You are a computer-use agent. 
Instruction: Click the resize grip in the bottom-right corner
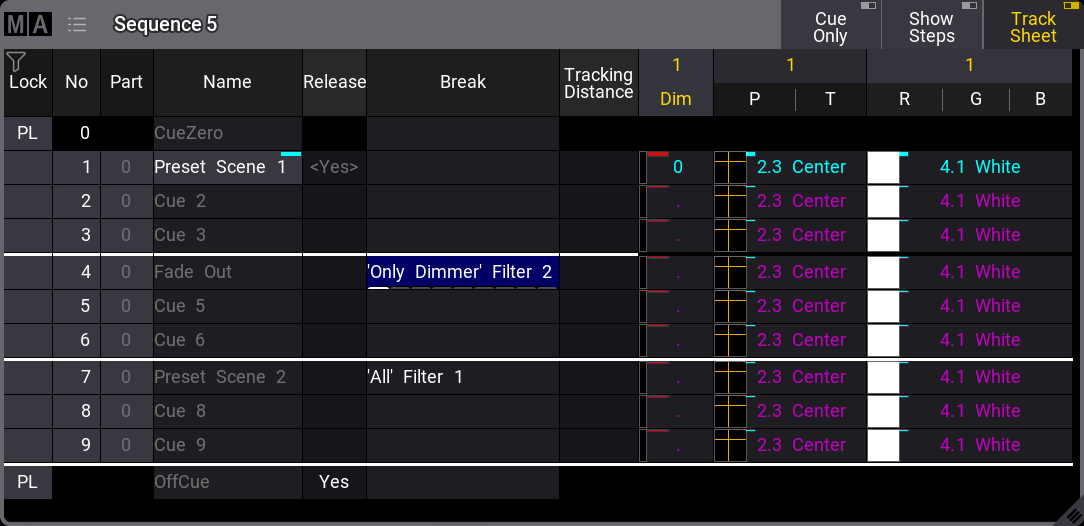pos(1069,511)
